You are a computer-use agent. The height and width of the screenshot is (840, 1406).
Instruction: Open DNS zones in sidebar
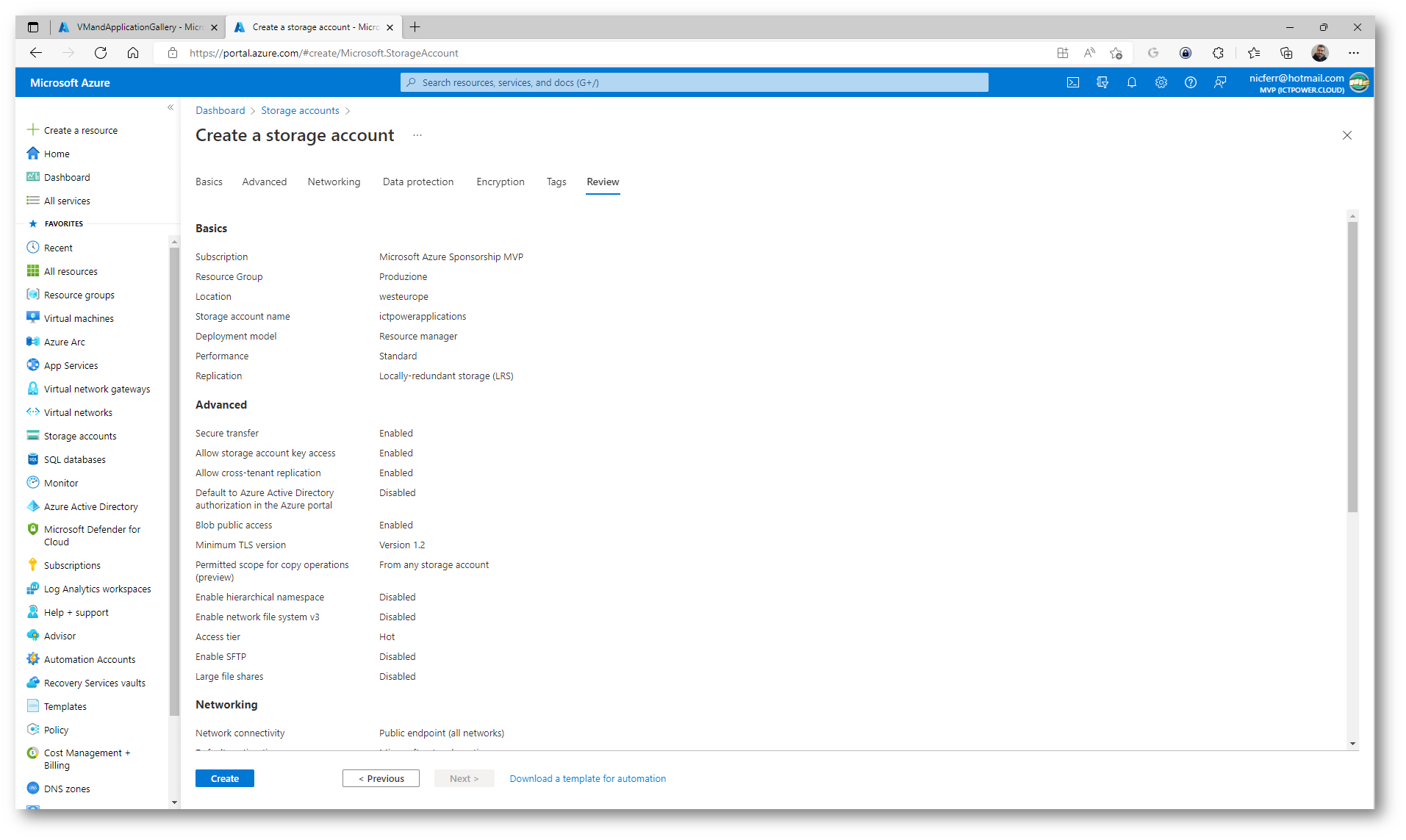[x=67, y=789]
